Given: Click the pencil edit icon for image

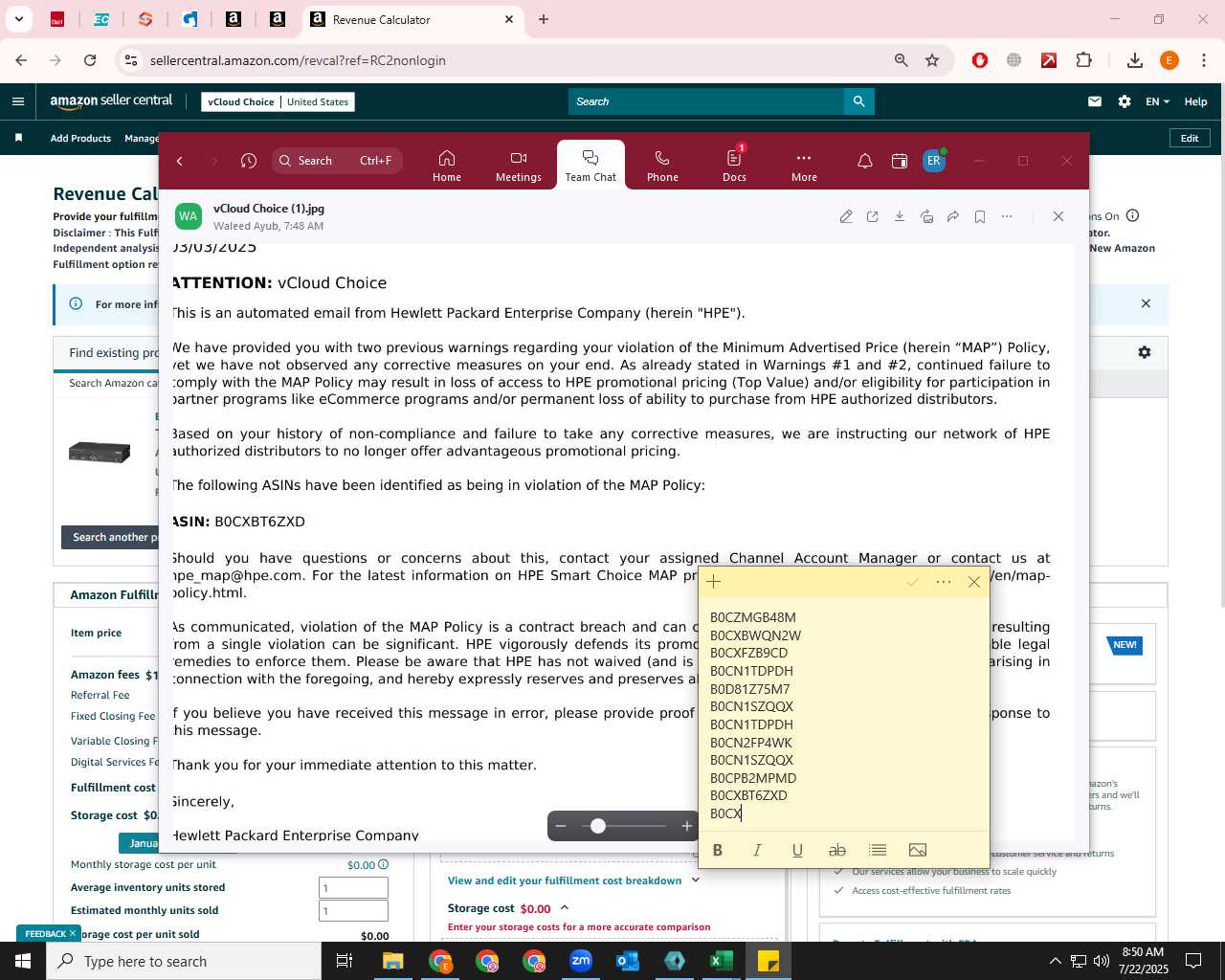Looking at the screenshot, I should coord(846,216).
